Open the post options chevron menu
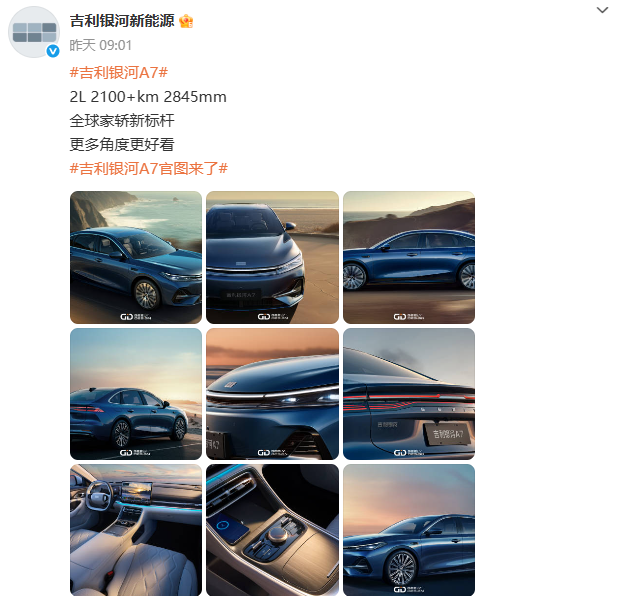The image size is (617, 596). coord(602,10)
